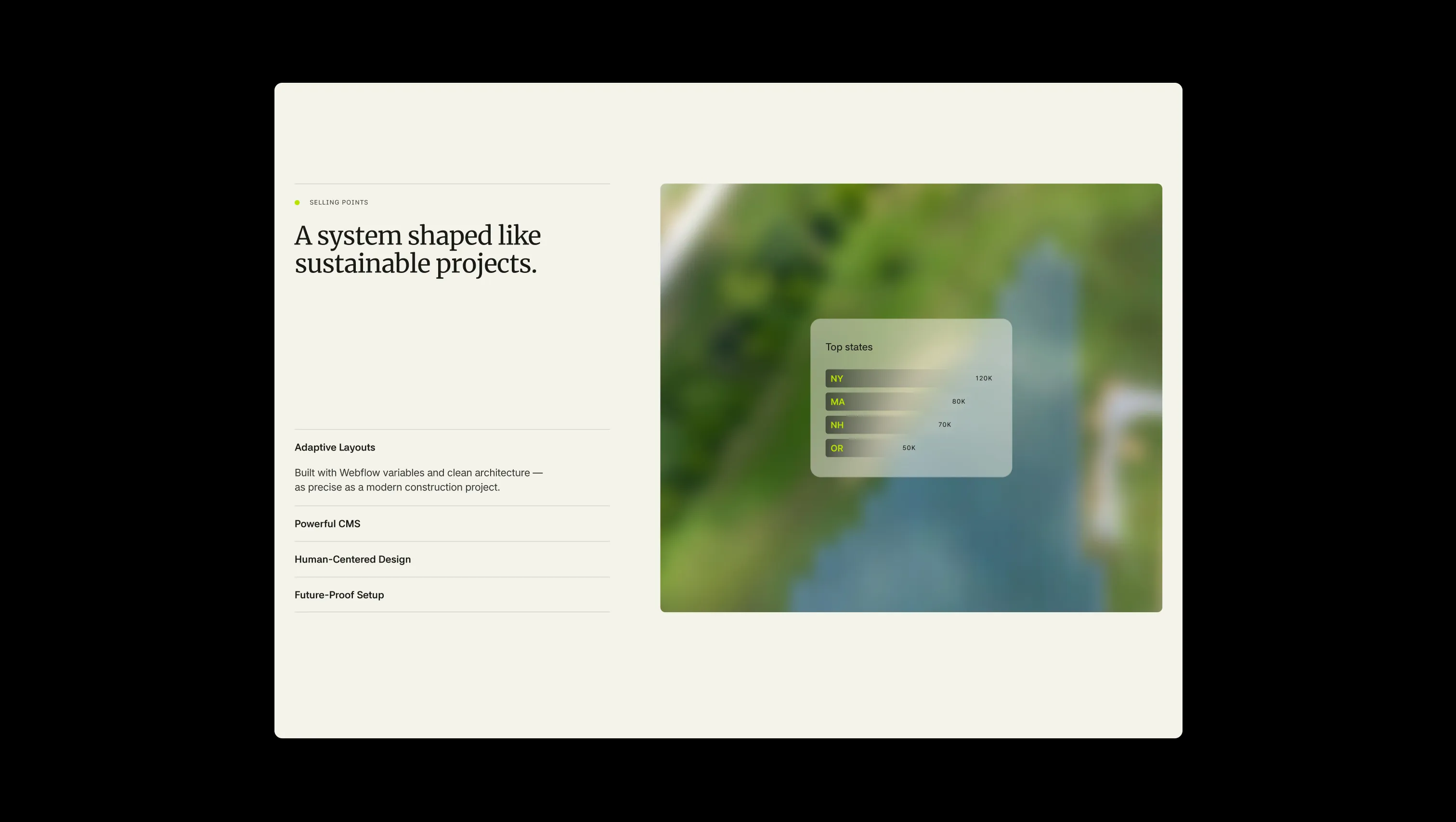This screenshot has width=1456, height=822.
Task: Click the Top states card title
Action: click(x=848, y=347)
